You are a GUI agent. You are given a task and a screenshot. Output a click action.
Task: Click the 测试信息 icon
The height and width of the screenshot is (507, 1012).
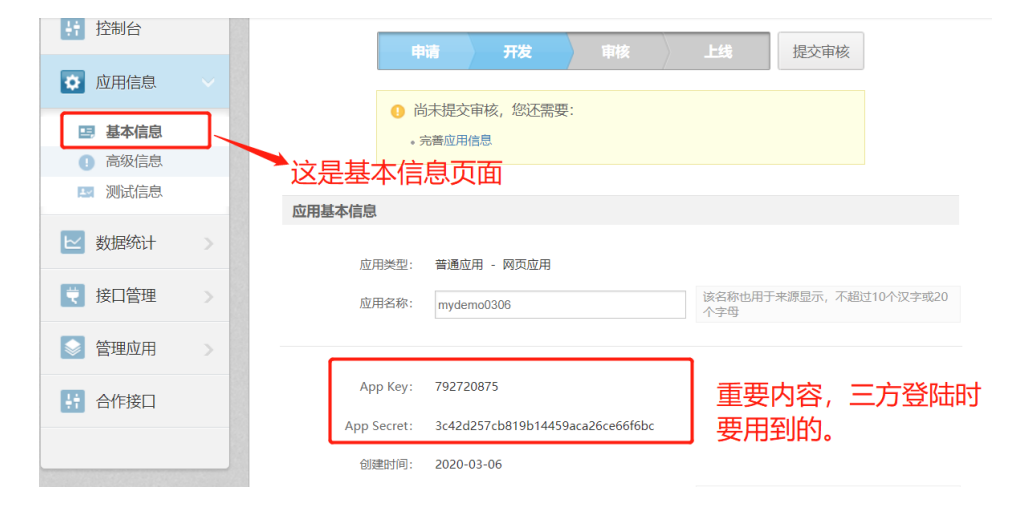pos(86,192)
